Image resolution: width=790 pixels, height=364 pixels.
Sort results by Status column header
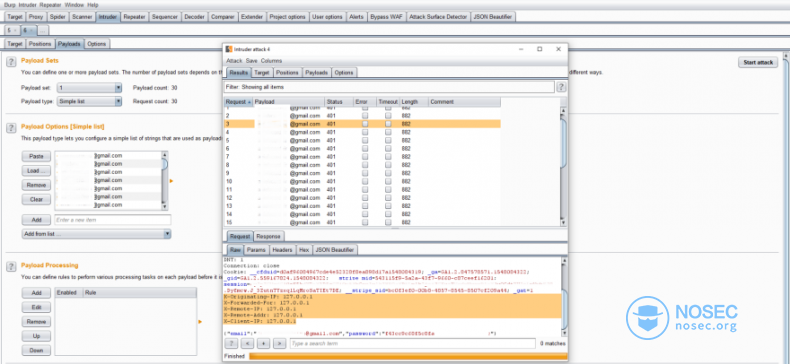[x=339, y=102]
